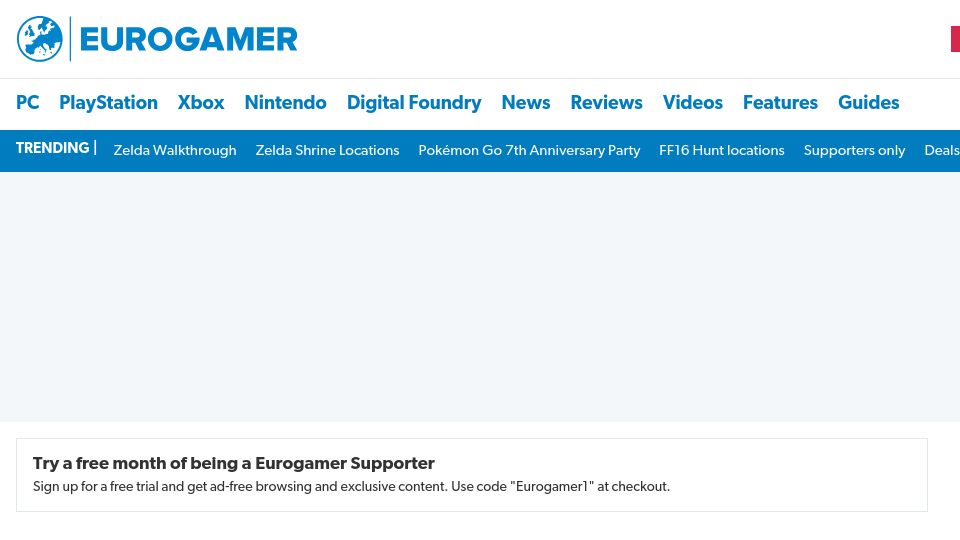The image size is (960, 540).
Task: Open Zelda Shrine Locations trending link
Action: (327, 150)
